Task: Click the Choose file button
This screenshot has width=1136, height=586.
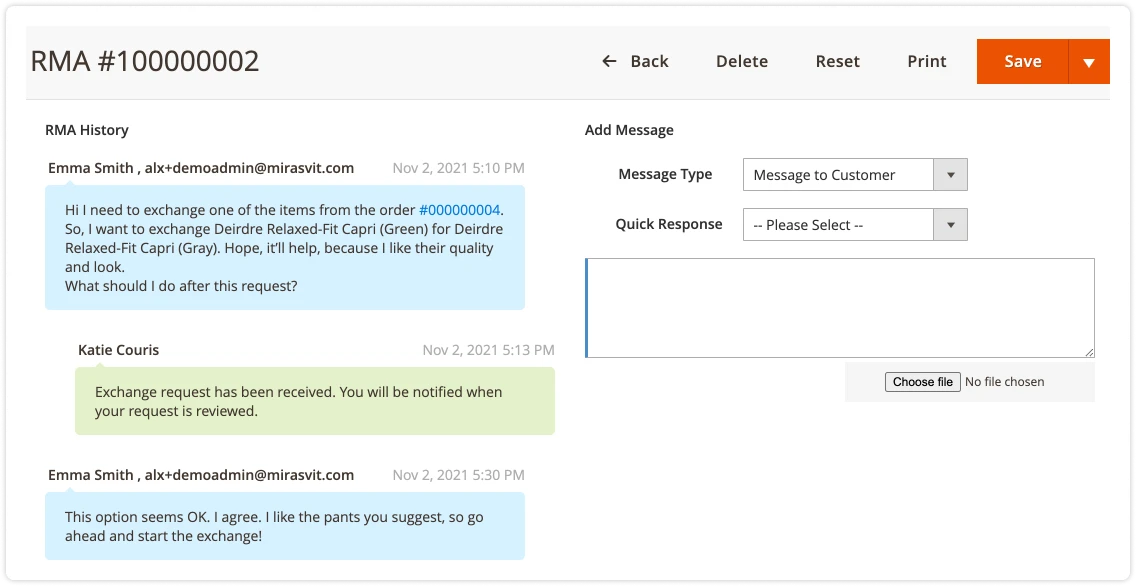Action: (922, 381)
